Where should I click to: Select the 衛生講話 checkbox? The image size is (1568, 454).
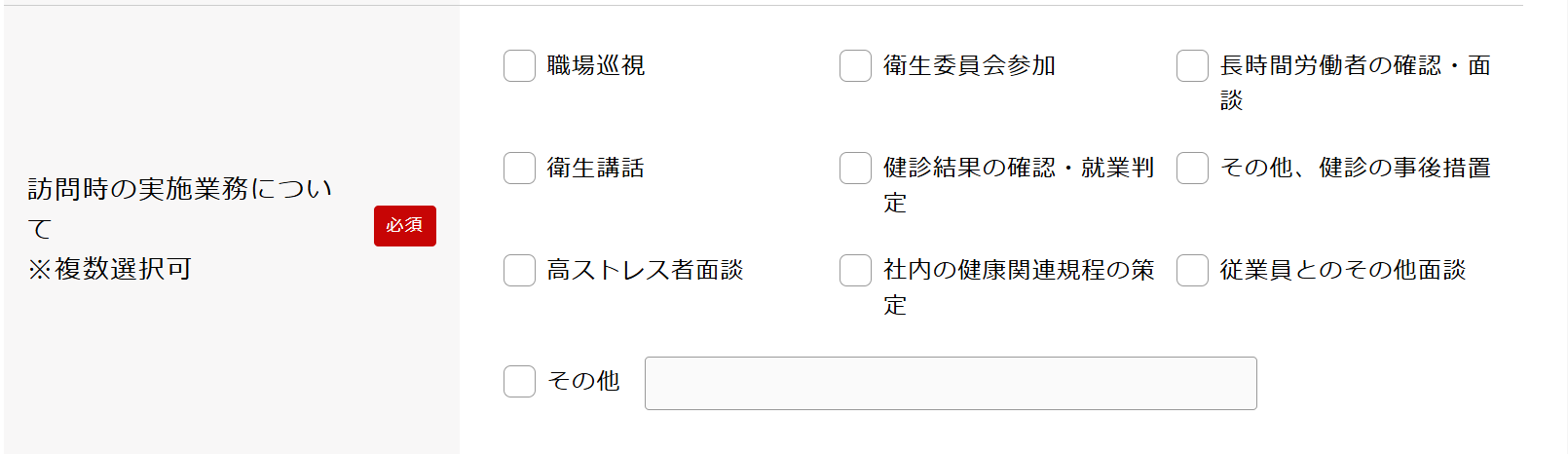coord(519,169)
